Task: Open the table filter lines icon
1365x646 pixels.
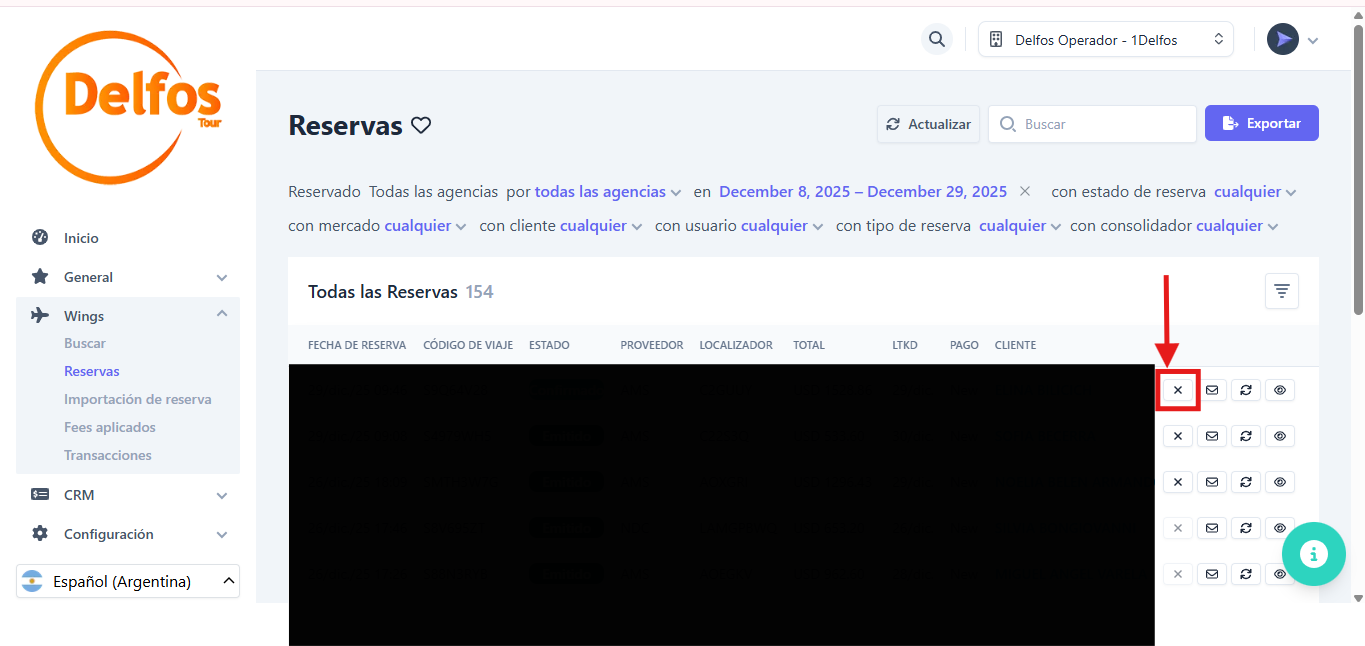Action: 1281,291
